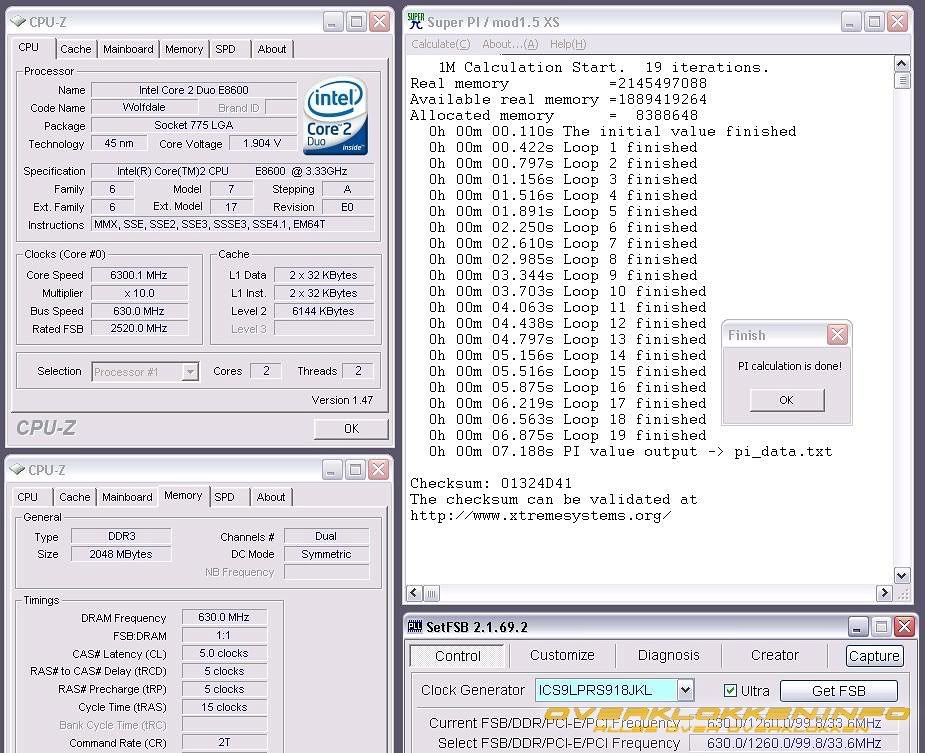Open the Creator tab in SetFSB
The height and width of the screenshot is (753, 925).
click(x=775, y=655)
